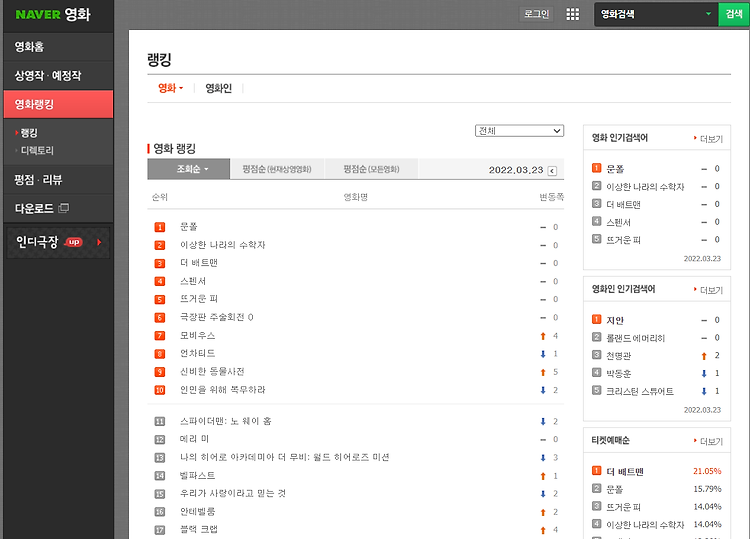This screenshot has height=539, width=750.
Task: Open 롤랜드 에머리히 in popular people
Action: [x=635, y=338]
